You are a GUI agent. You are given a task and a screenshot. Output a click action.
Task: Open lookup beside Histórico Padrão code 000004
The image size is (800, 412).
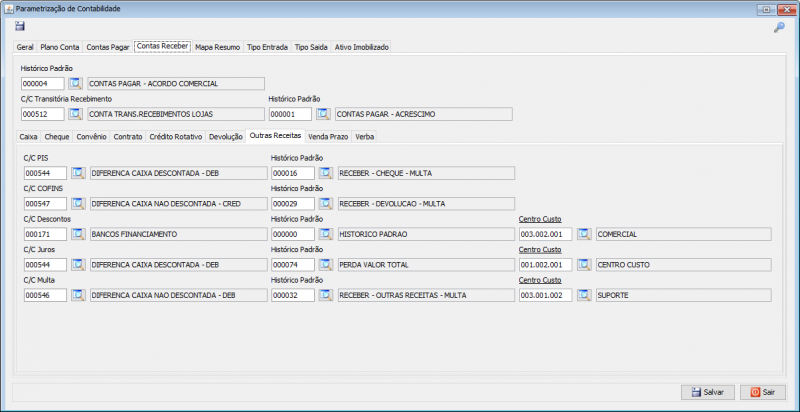(75, 84)
